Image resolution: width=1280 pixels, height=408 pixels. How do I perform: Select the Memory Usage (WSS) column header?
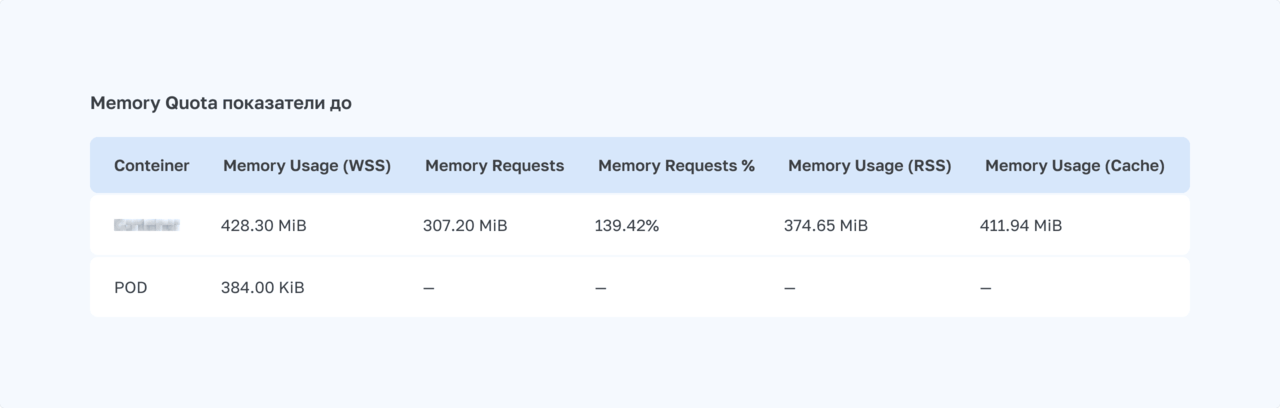[x=307, y=166]
